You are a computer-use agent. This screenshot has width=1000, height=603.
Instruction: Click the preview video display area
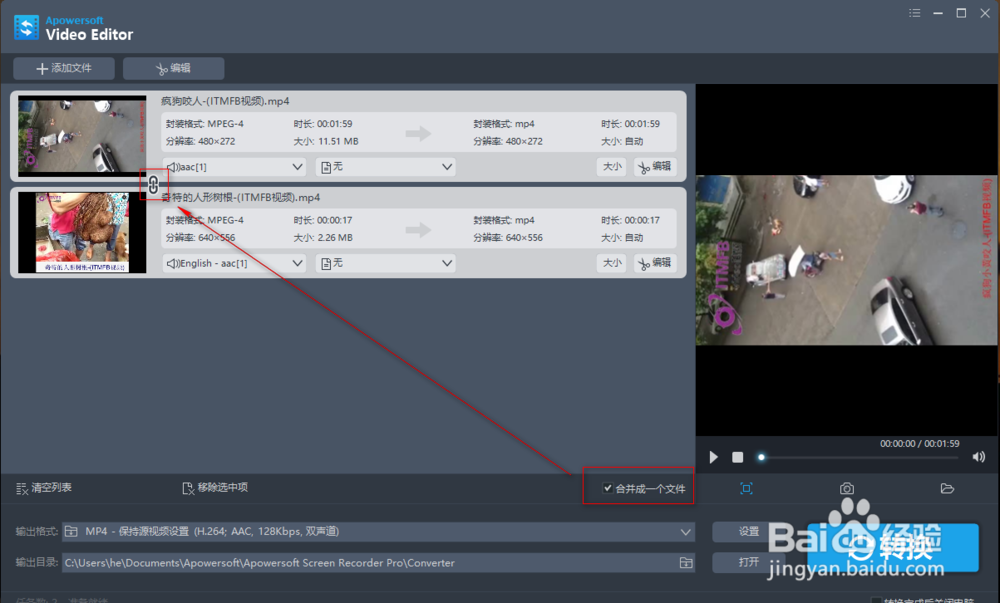[847, 260]
